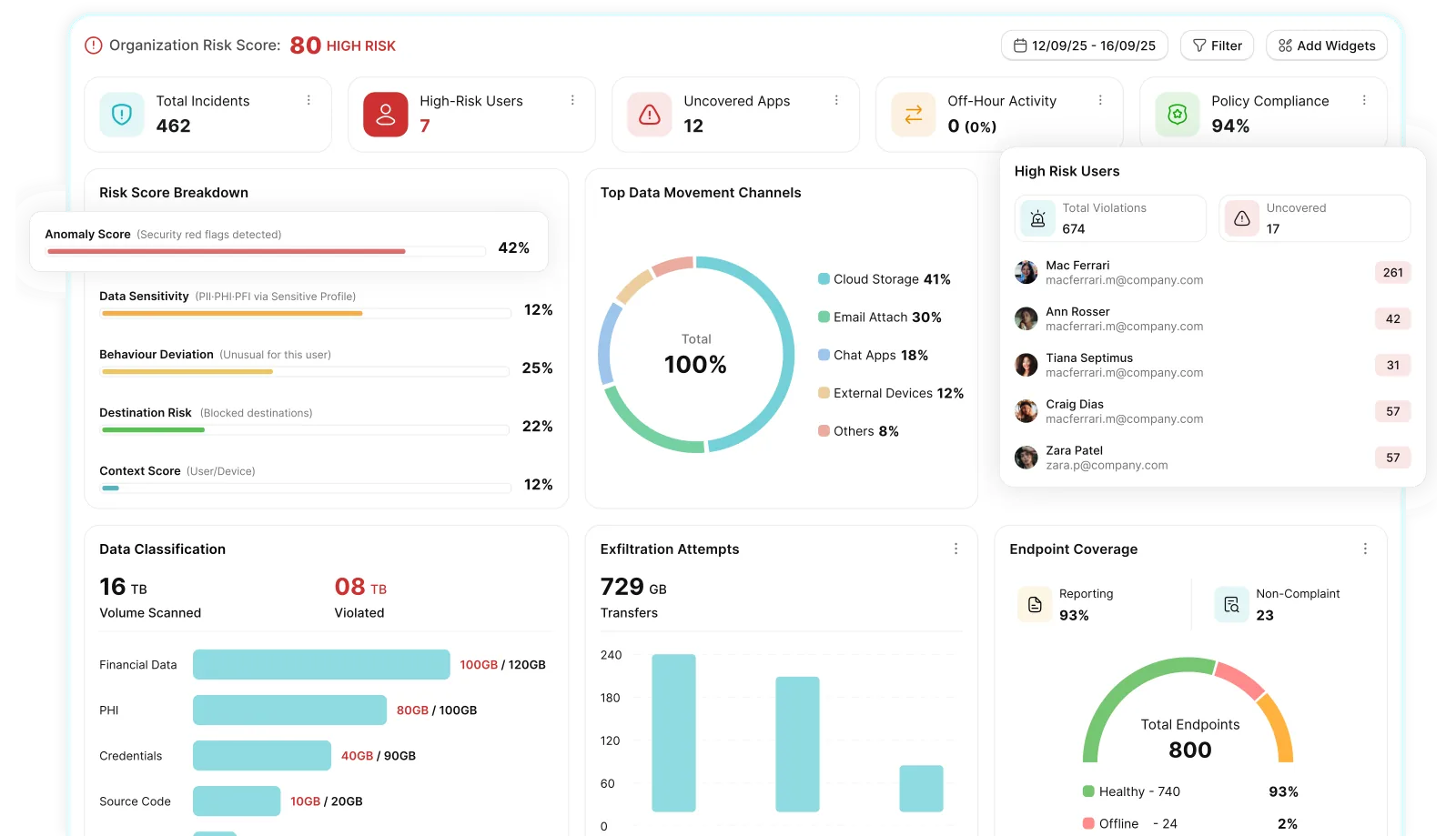Click the Reporting document icon
This screenshot has width=1456, height=836.
[x=1035, y=604]
